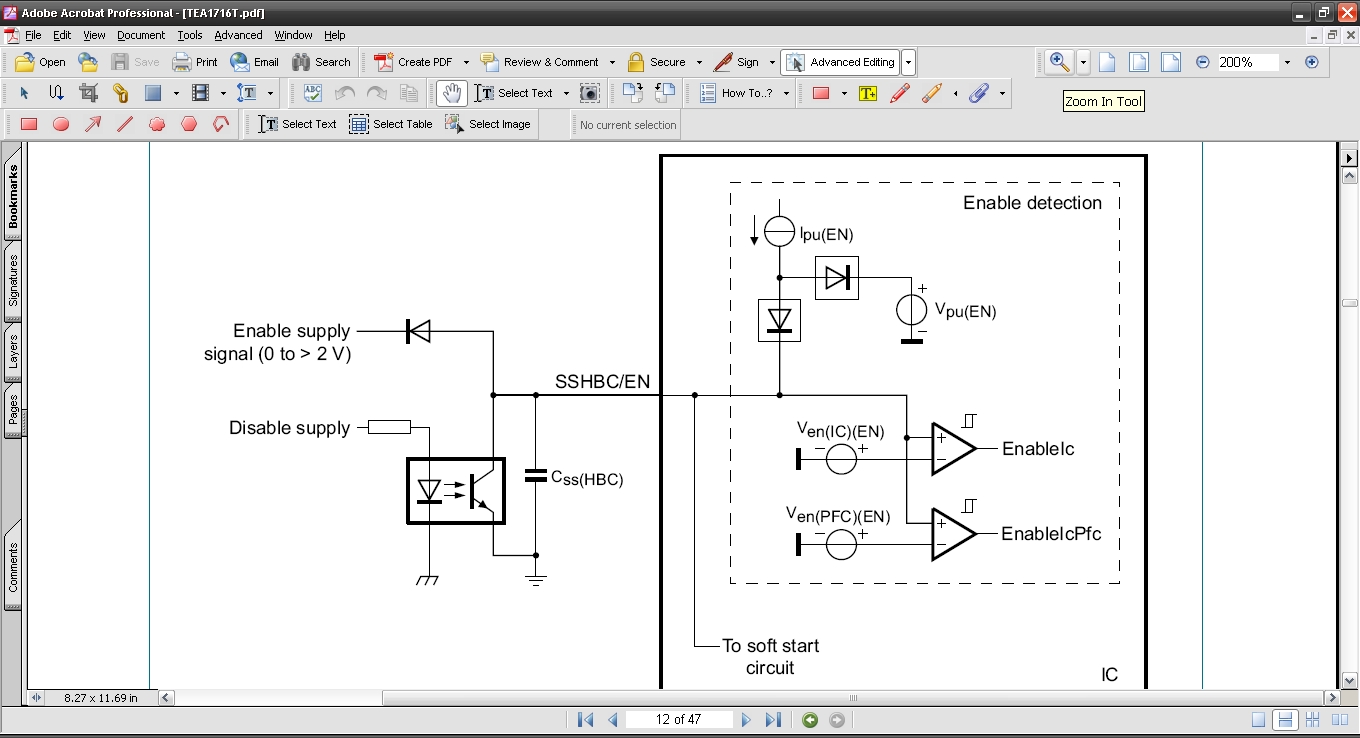Click the yellow Text Box tool
Image resolution: width=1360 pixels, height=738 pixels.
(x=867, y=93)
